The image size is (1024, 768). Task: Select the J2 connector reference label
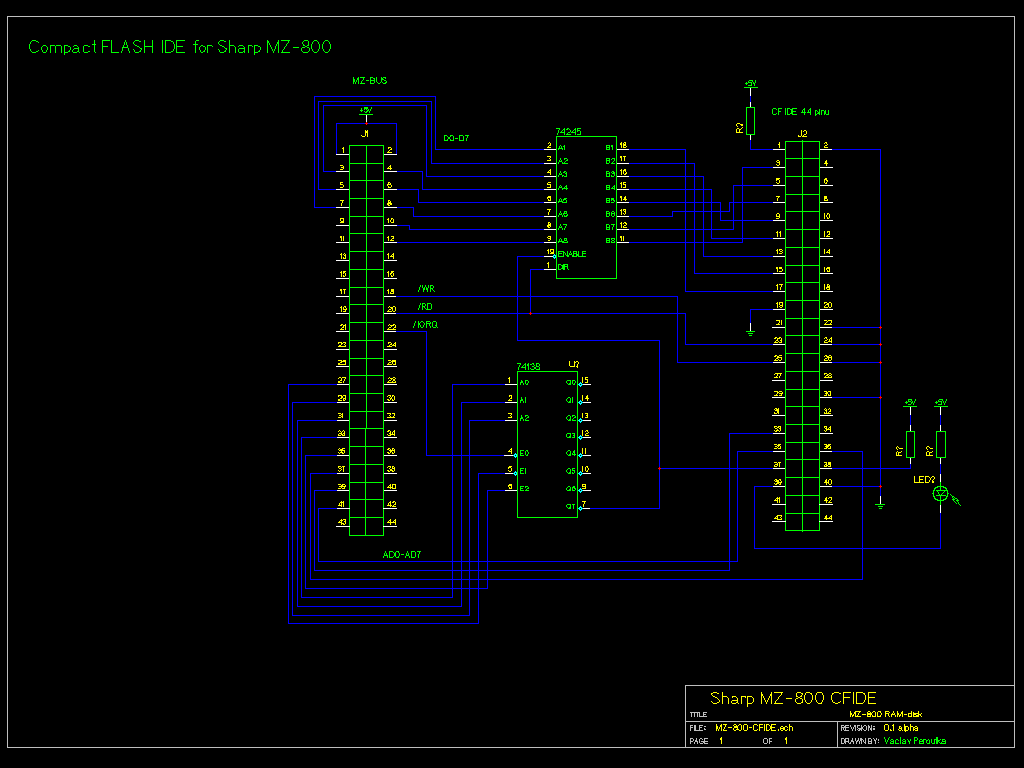click(802, 133)
